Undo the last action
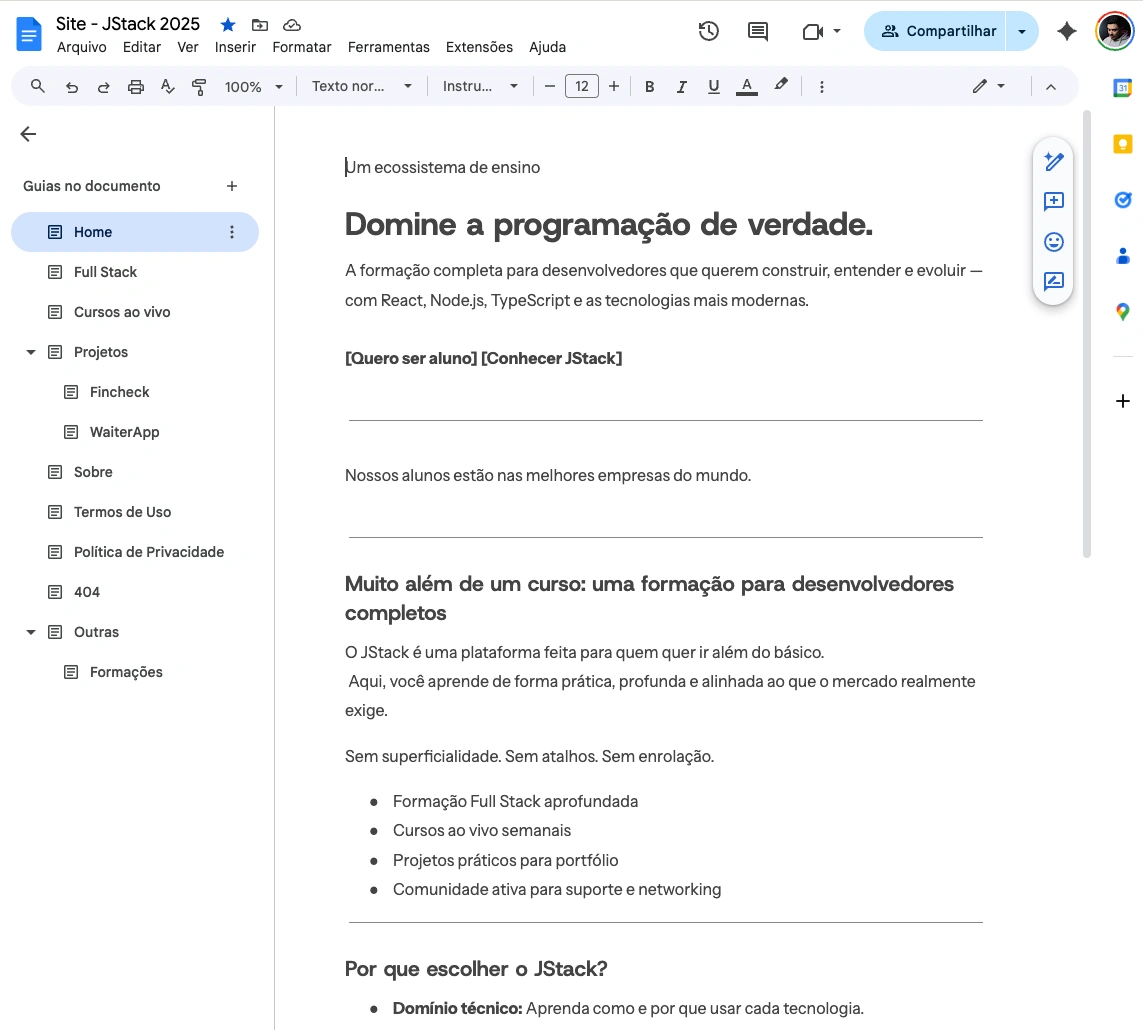The height and width of the screenshot is (1030, 1143). coord(71,87)
